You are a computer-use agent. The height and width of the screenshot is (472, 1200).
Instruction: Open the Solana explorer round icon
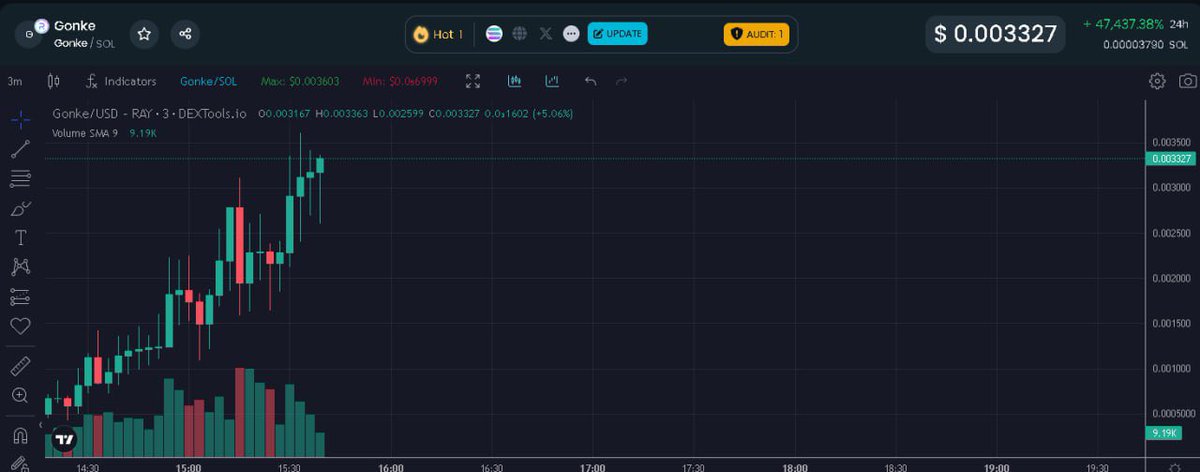[x=494, y=34]
